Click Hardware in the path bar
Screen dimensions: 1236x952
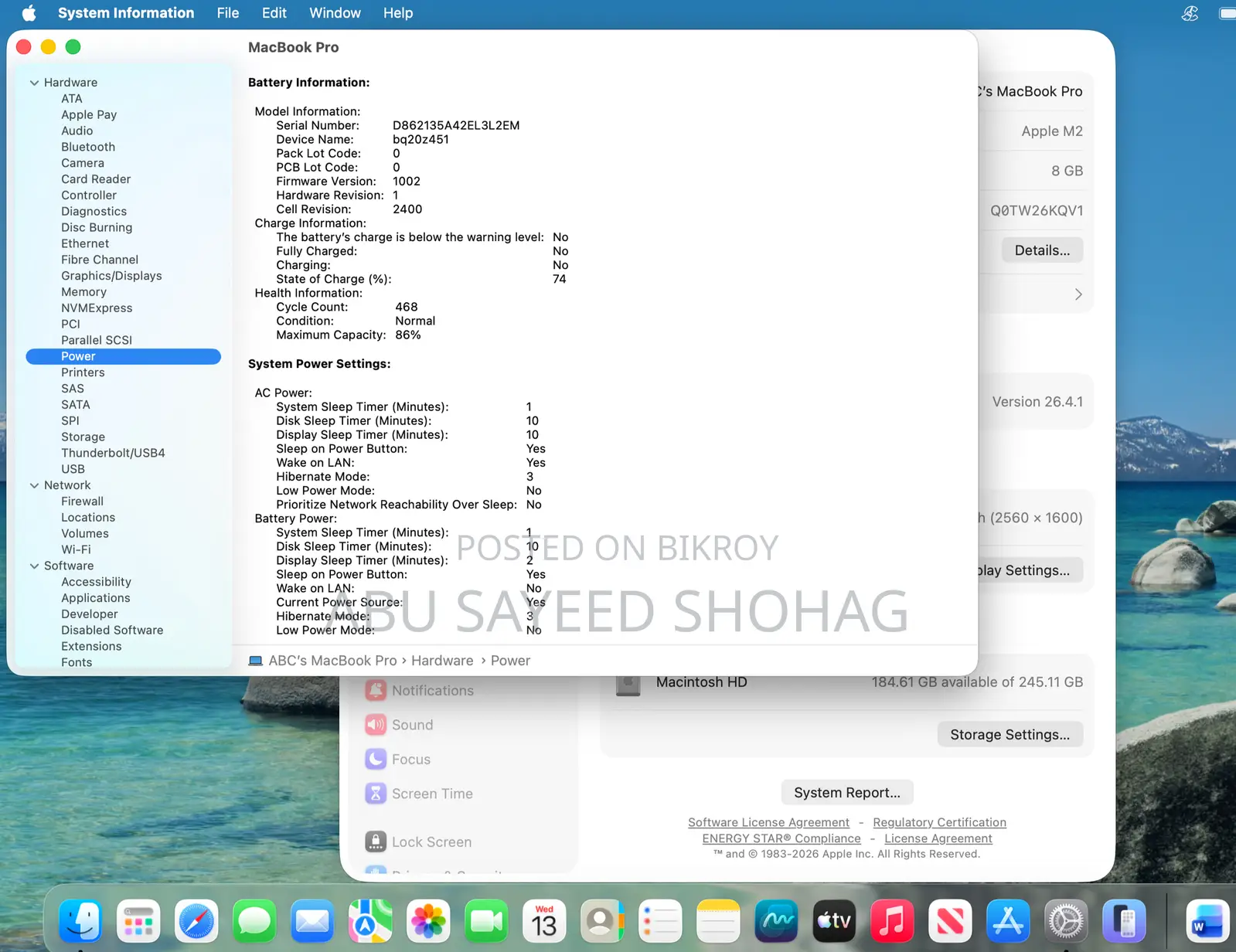point(442,661)
